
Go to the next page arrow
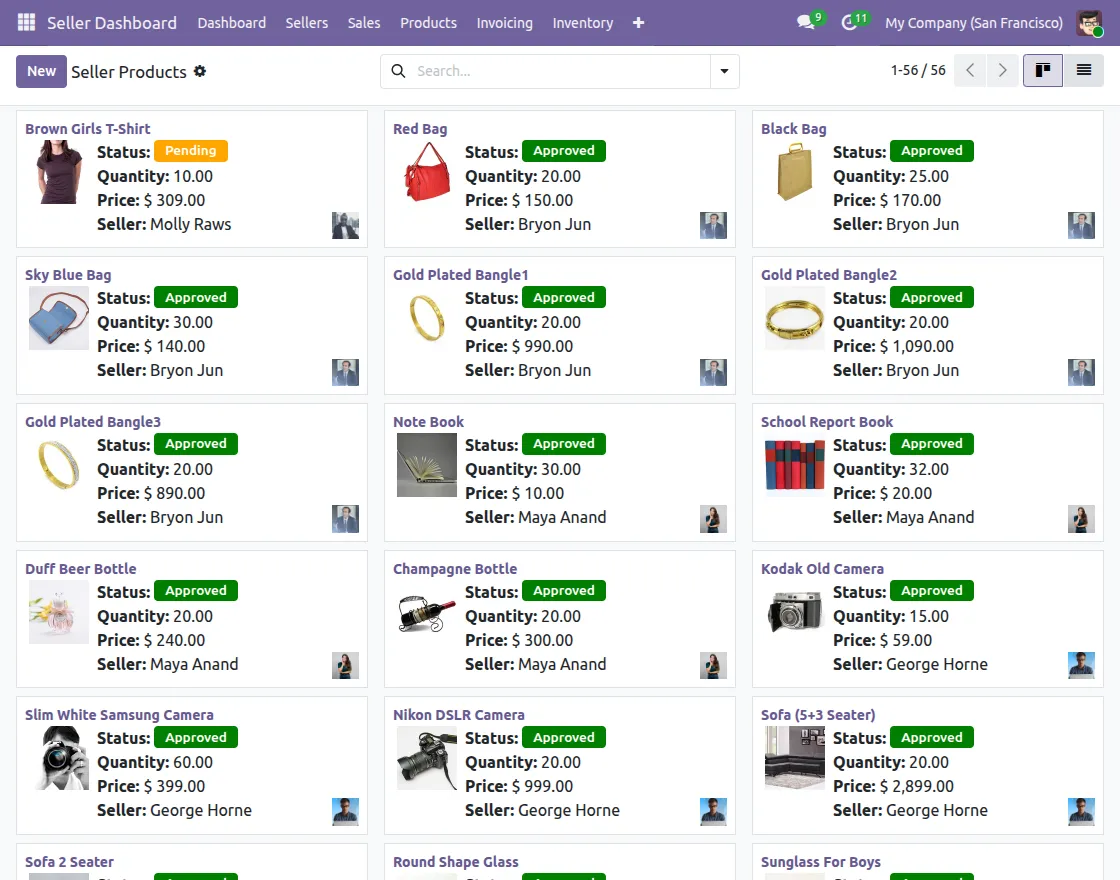pyautogui.click(x=1002, y=71)
